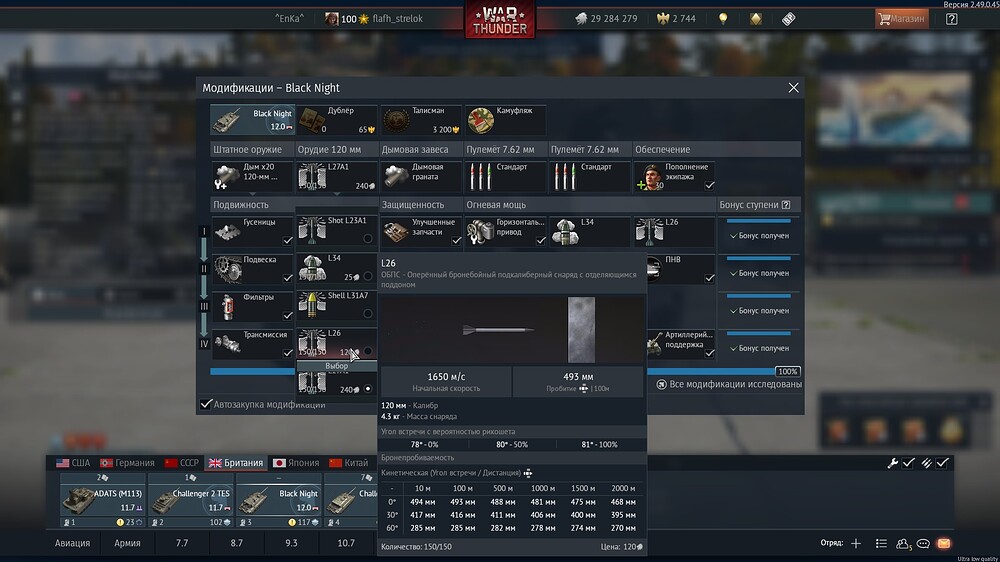Open the mail envelope icon
The width and height of the screenshot is (1000, 562).
[x=943, y=543]
